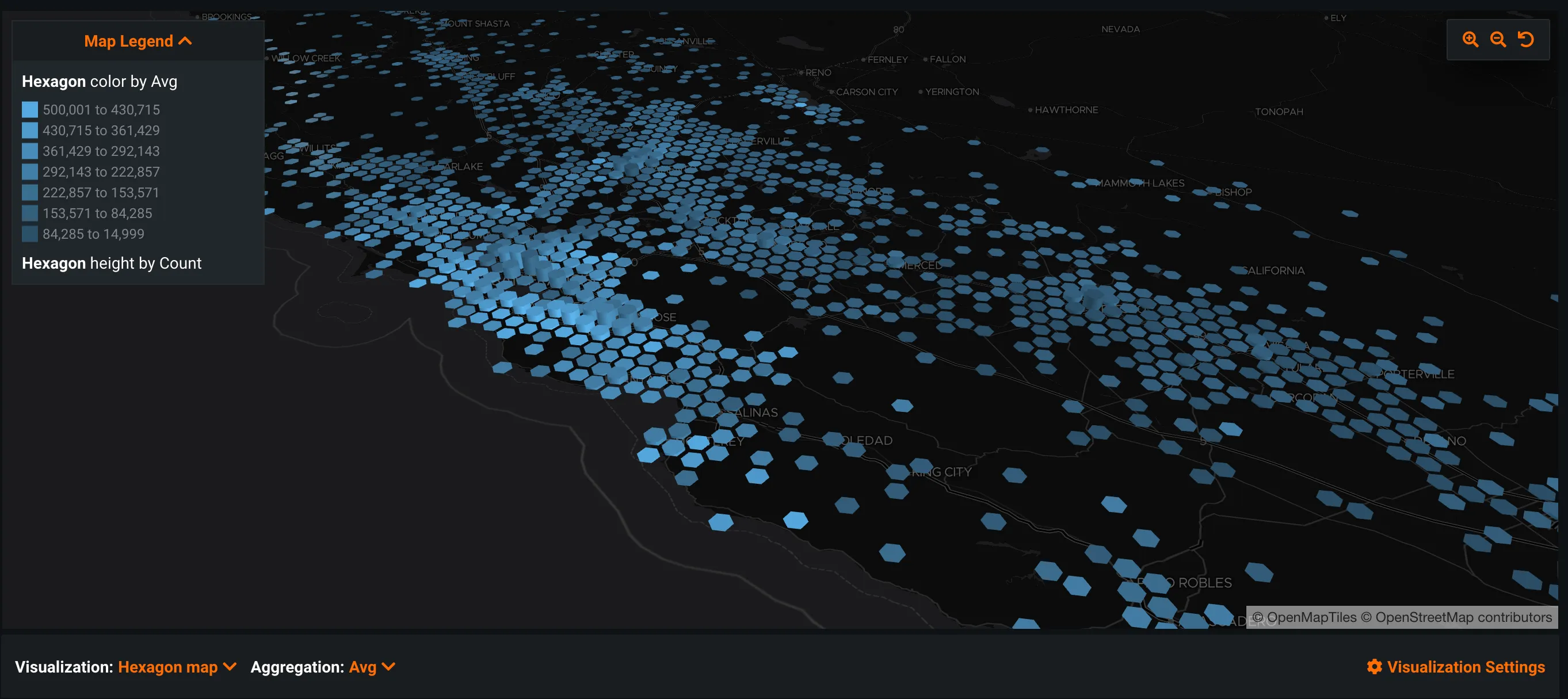Click the zoom in magnifier icon

point(1470,40)
